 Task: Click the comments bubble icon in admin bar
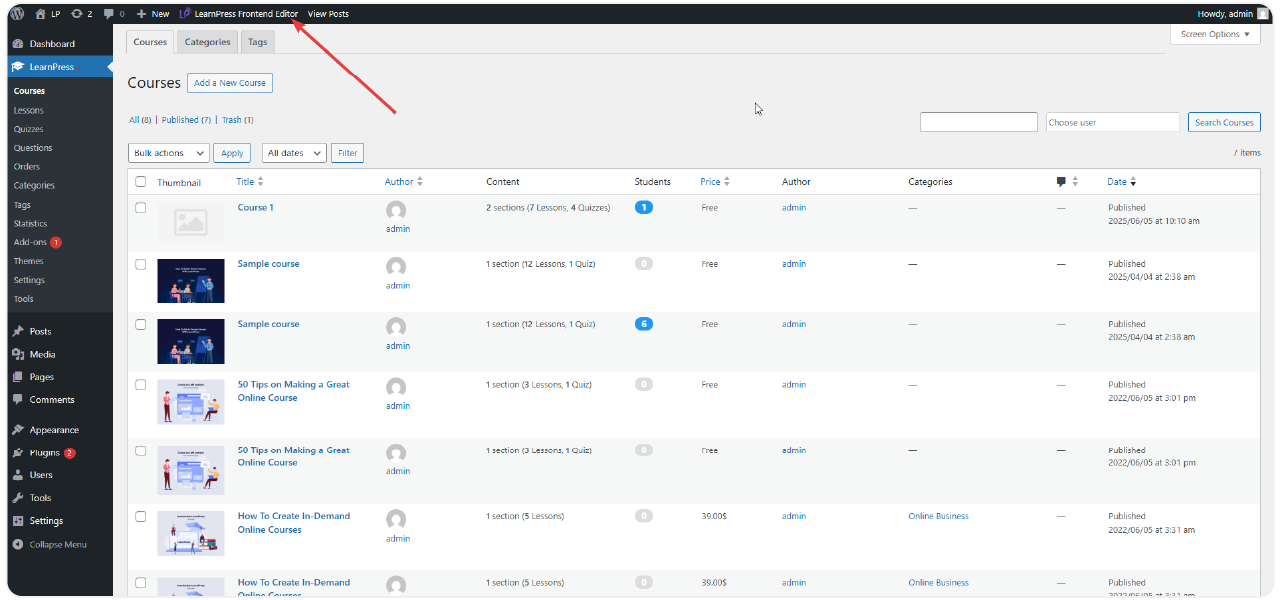click(x=109, y=14)
